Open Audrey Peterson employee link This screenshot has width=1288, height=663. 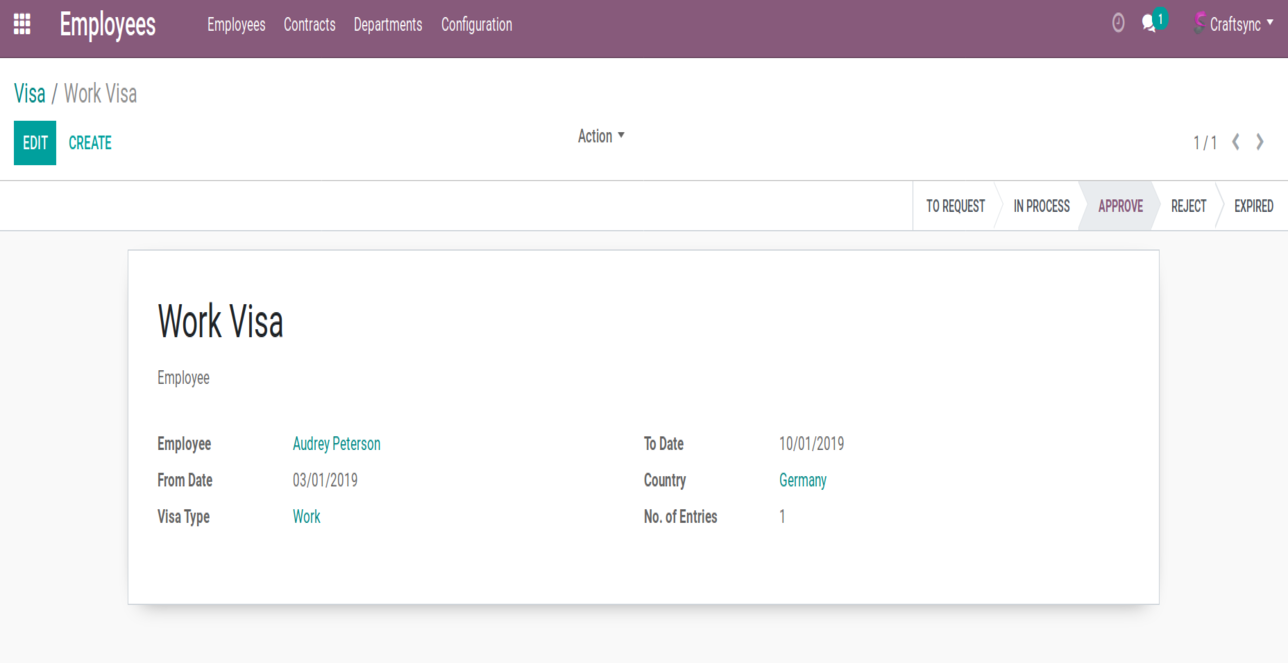336,444
